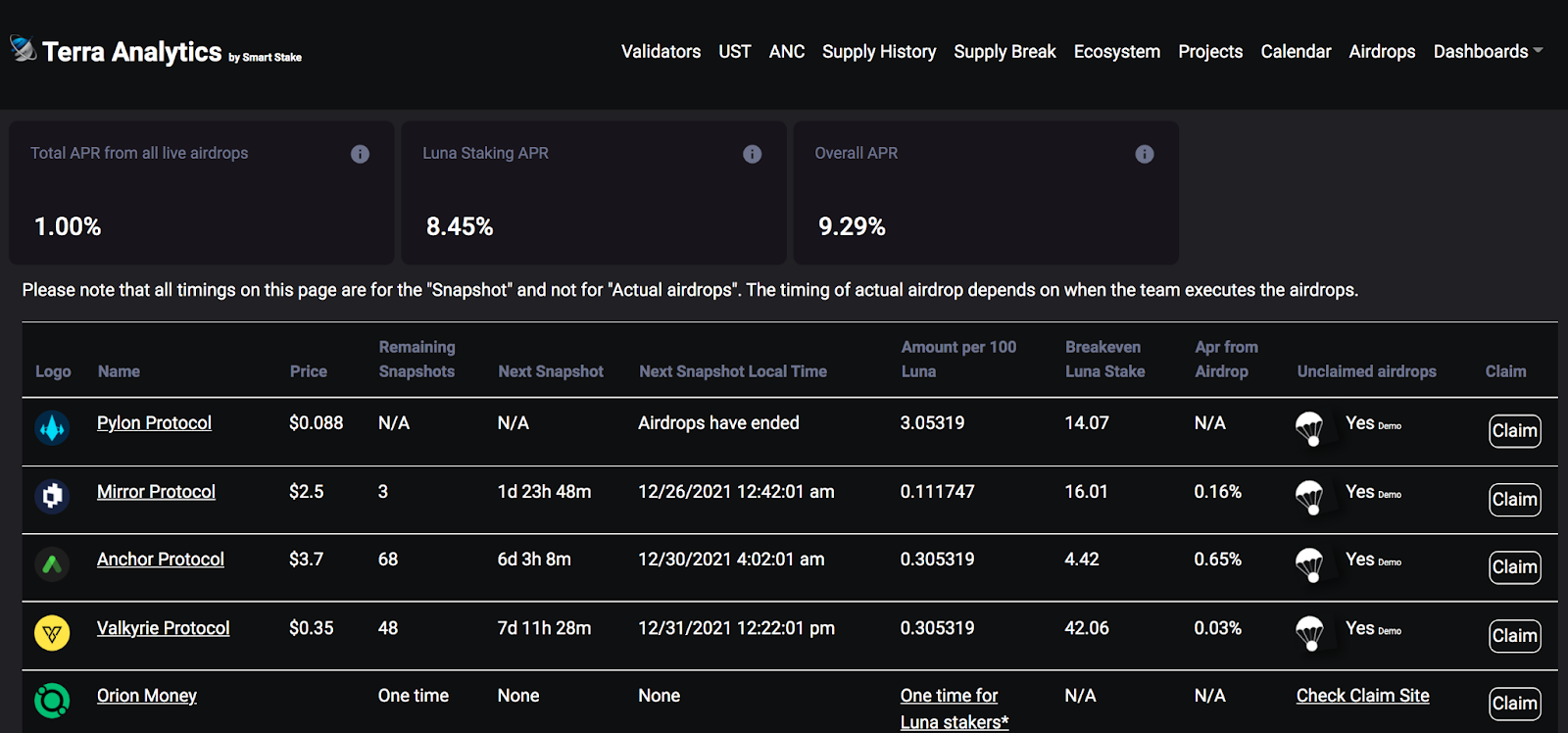This screenshot has height=733, width=1568.
Task: Follow the Check Claim Site link
Action: pos(1362,696)
